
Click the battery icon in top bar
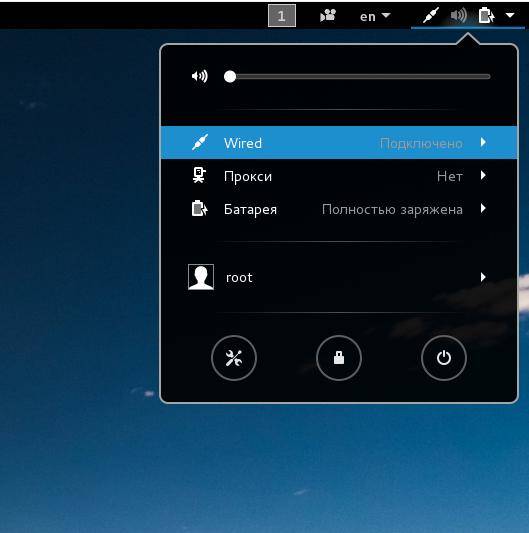[486, 16]
